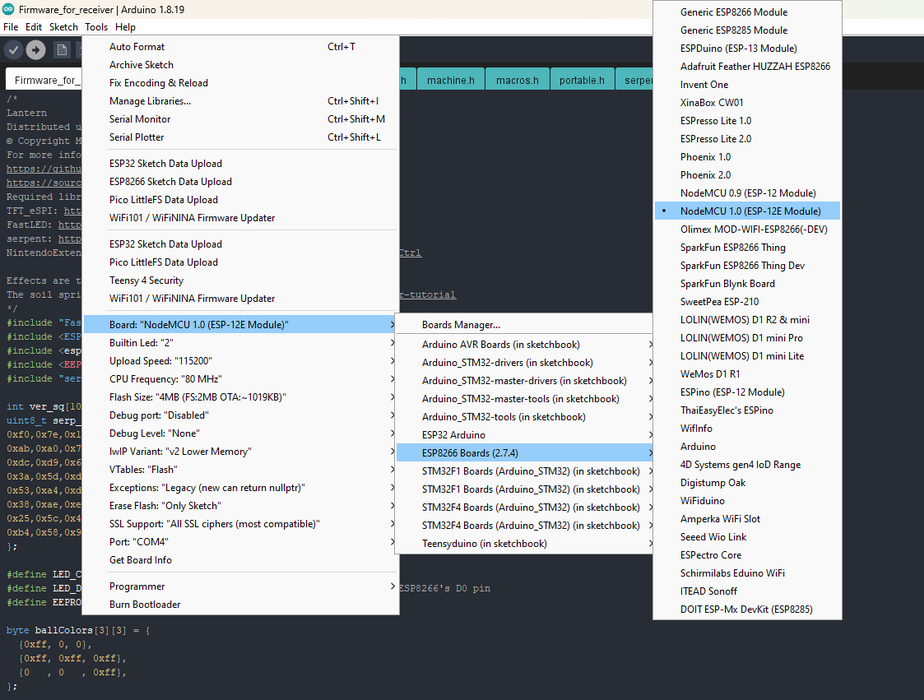
Task: Switch to the machine.h tab
Action: click(x=451, y=80)
